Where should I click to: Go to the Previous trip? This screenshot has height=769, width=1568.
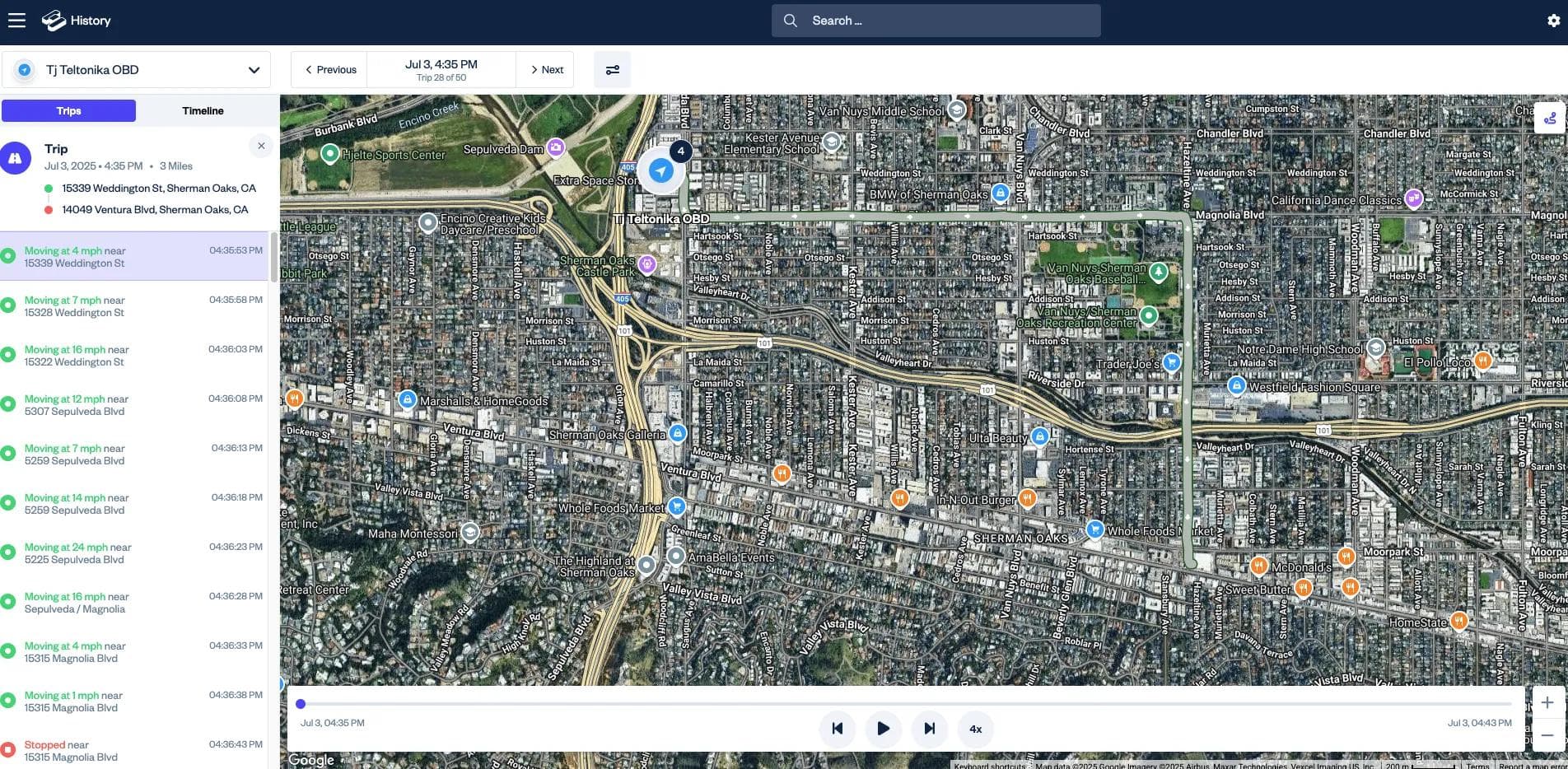[330, 70]
